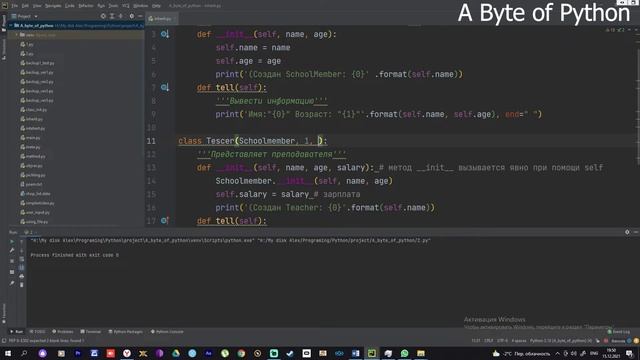Open the File menu

(15, 6)
